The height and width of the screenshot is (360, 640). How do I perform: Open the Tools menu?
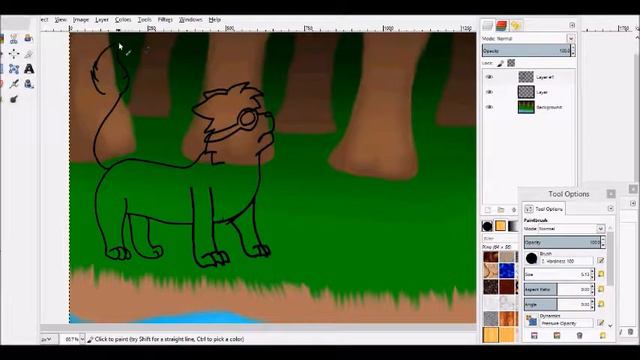tap(144, 20)
